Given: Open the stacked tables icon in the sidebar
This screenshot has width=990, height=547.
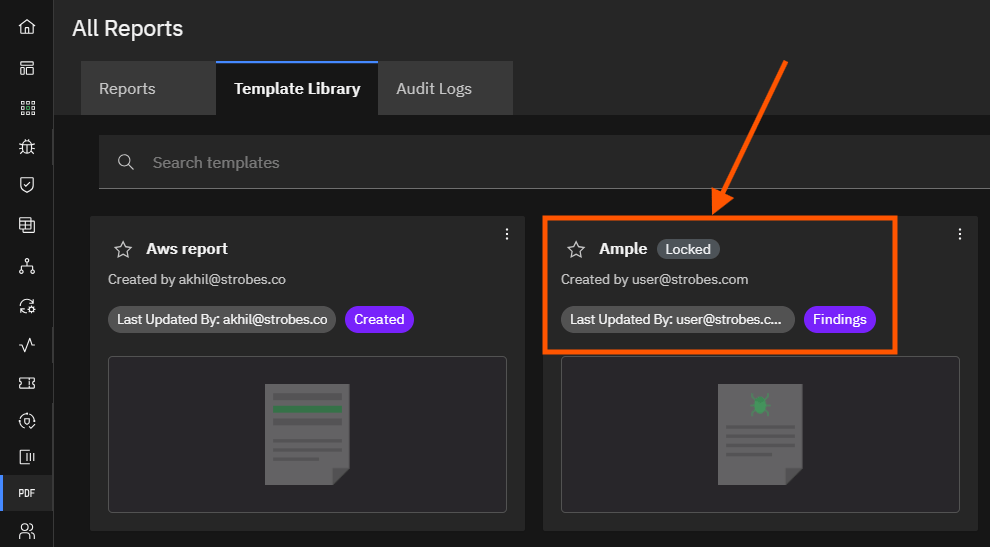Looking at the screenshot, I should [27, 225].
